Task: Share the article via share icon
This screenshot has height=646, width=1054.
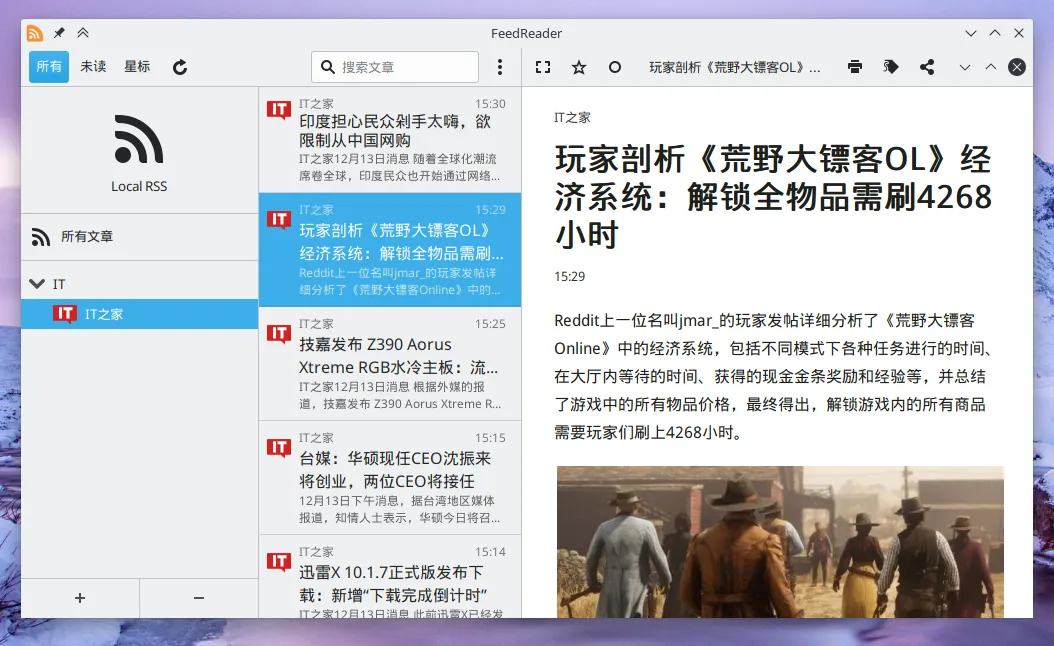Action: pos(927,67)
